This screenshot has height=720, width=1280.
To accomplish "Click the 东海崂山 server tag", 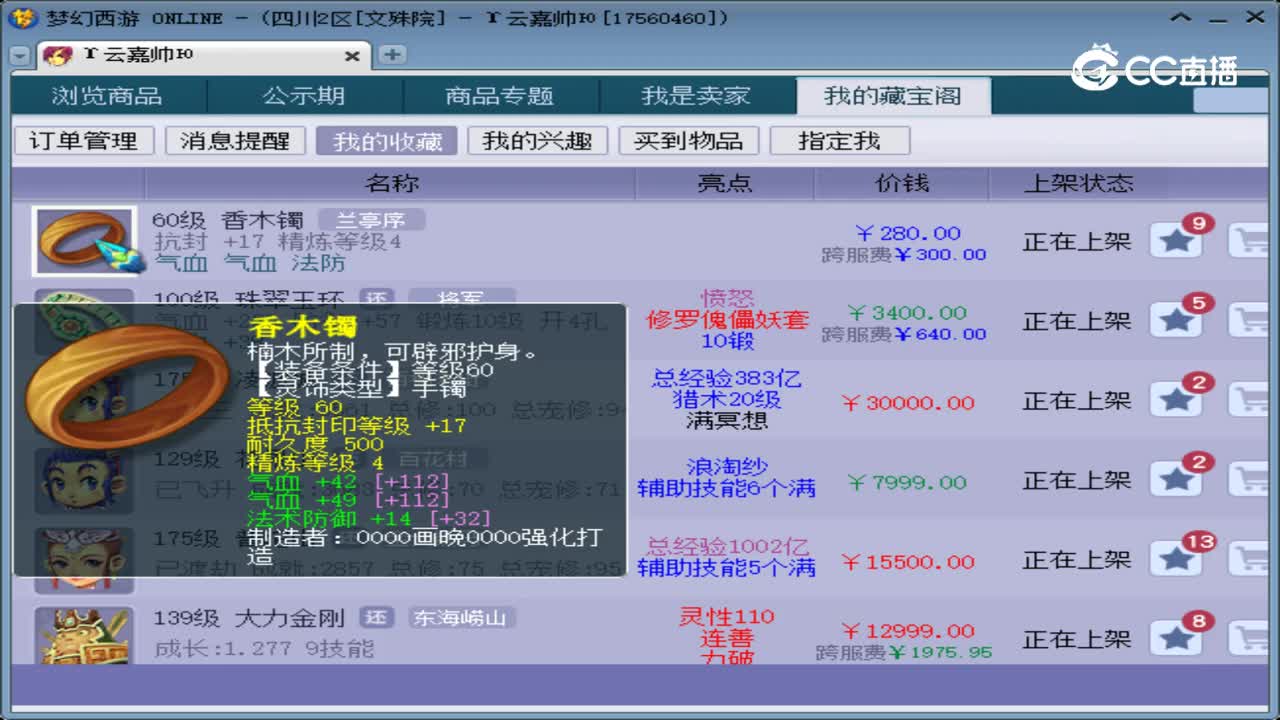I will click(x=460, y=618).
